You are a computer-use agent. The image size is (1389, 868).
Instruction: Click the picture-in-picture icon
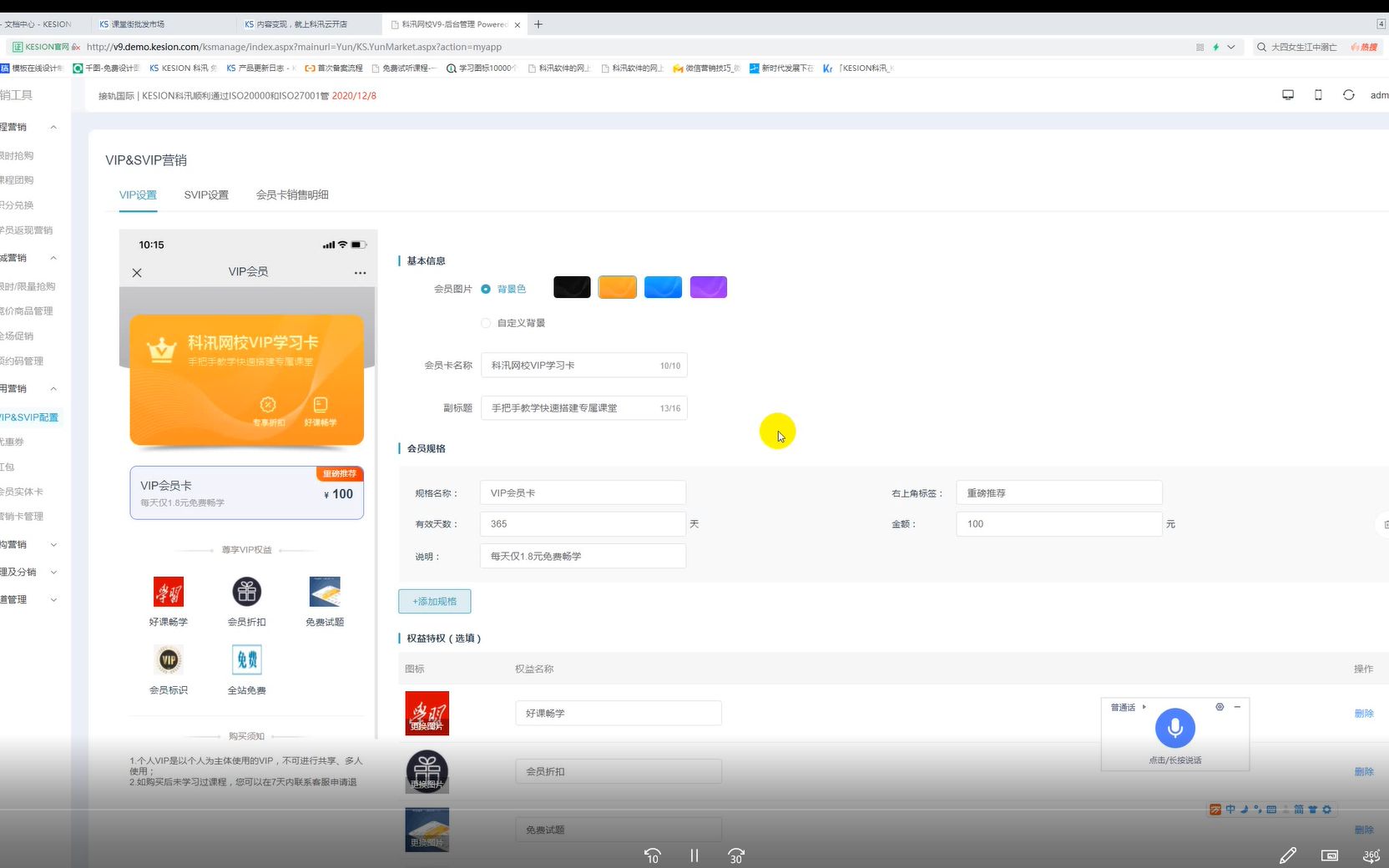point(1330,855)
